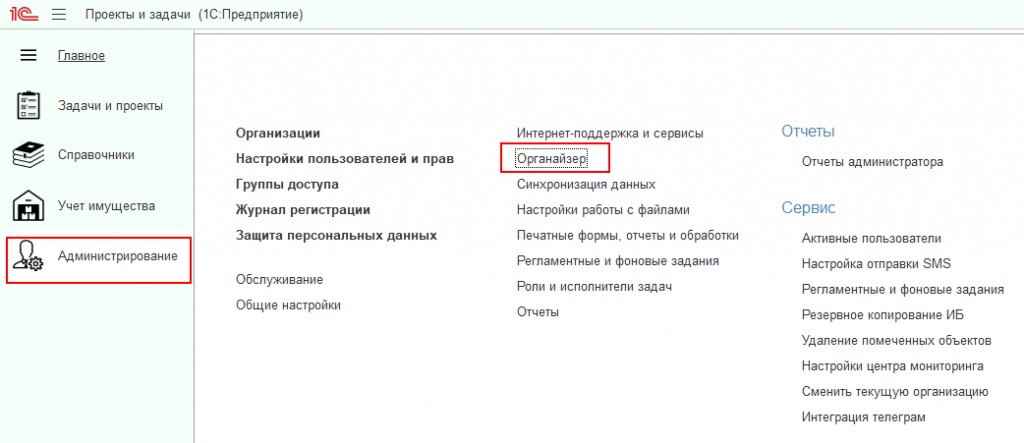The image size is (1024, 443).
Task: Go to Главное section
Action: coord(82,56)
